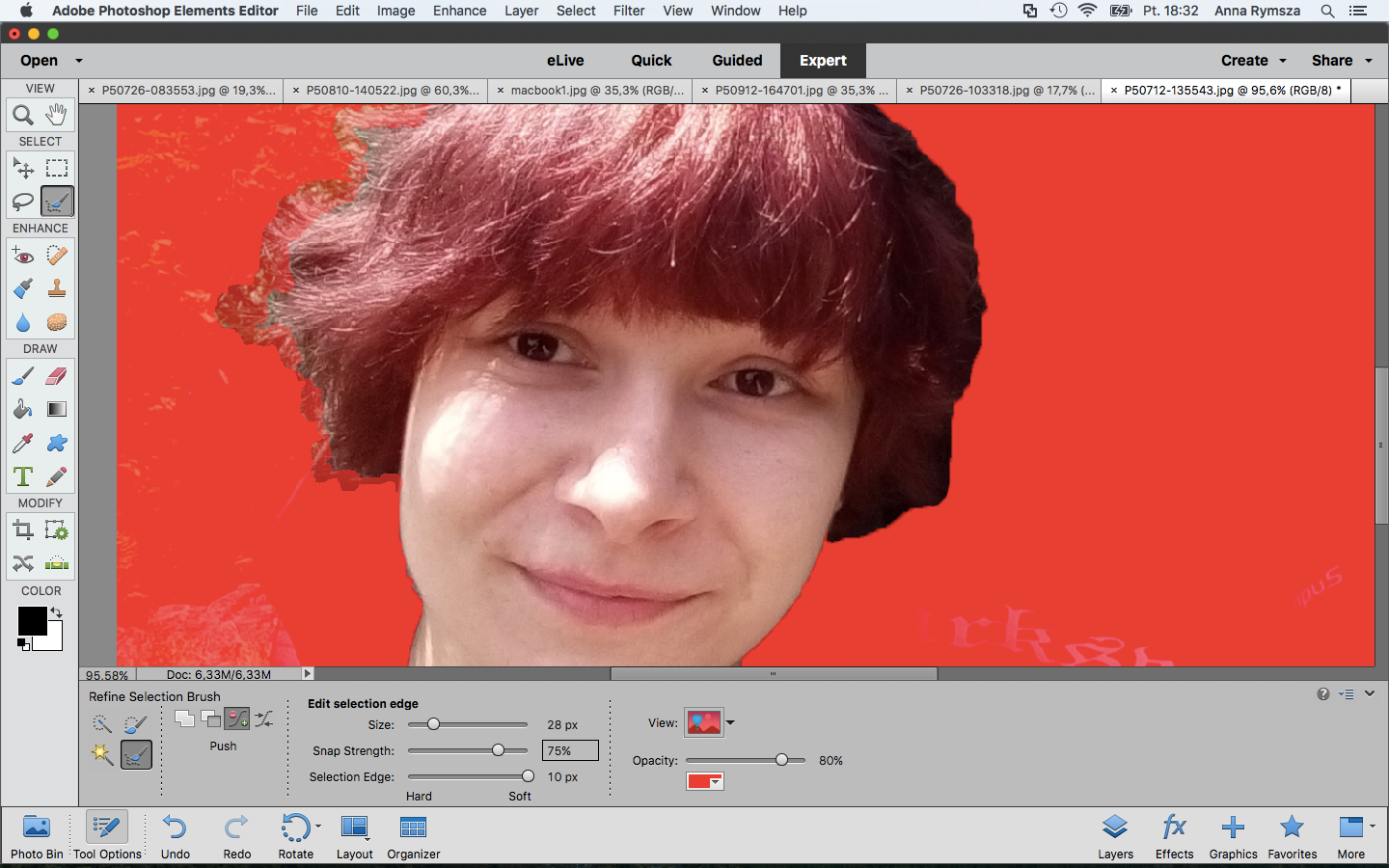Pick the Eraser tool

point(57,376)
